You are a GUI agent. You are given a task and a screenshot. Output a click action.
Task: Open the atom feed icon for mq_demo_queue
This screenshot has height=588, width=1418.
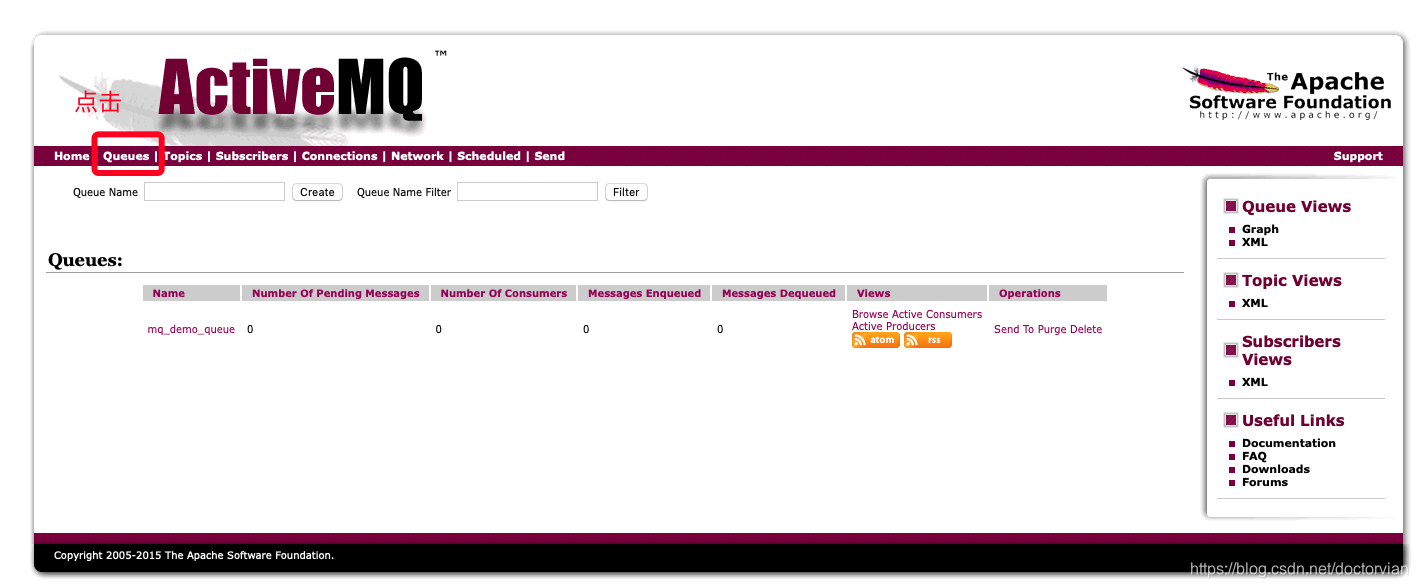coord(875,340)
